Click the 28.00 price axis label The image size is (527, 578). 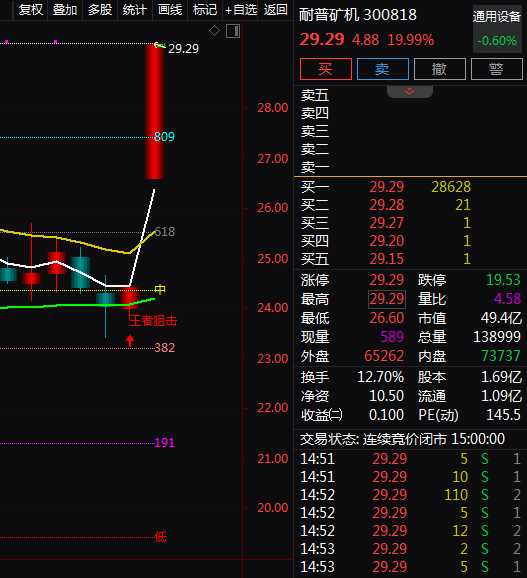tap(273, 108)
